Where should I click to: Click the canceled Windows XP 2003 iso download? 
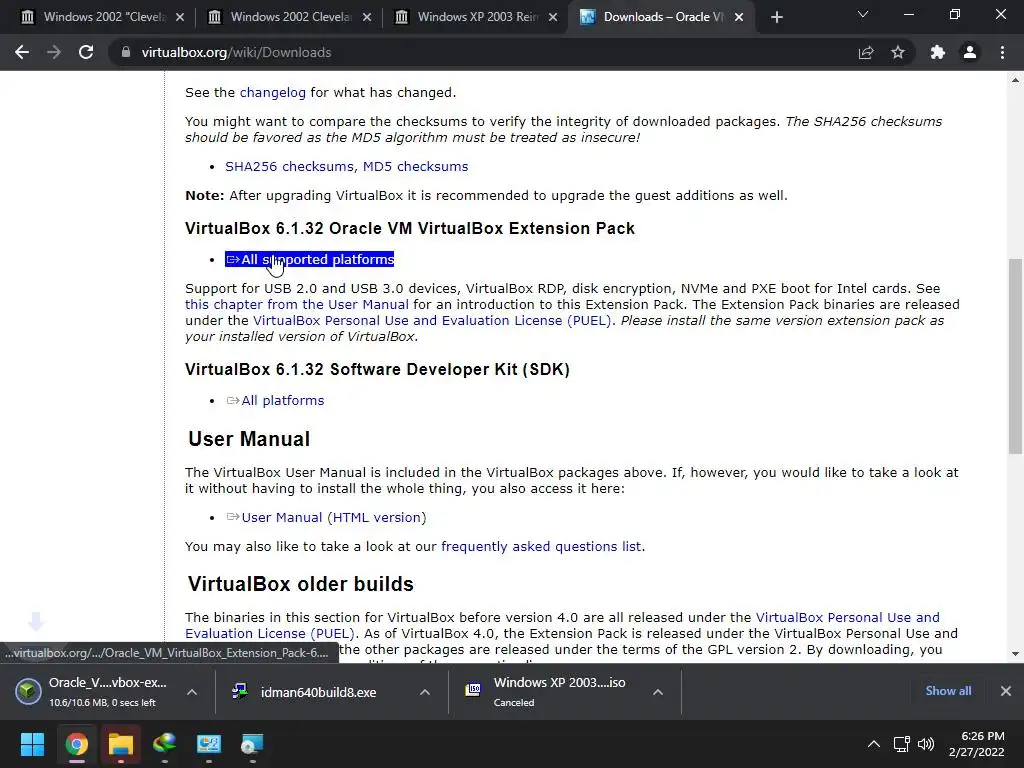pos(545,692)
